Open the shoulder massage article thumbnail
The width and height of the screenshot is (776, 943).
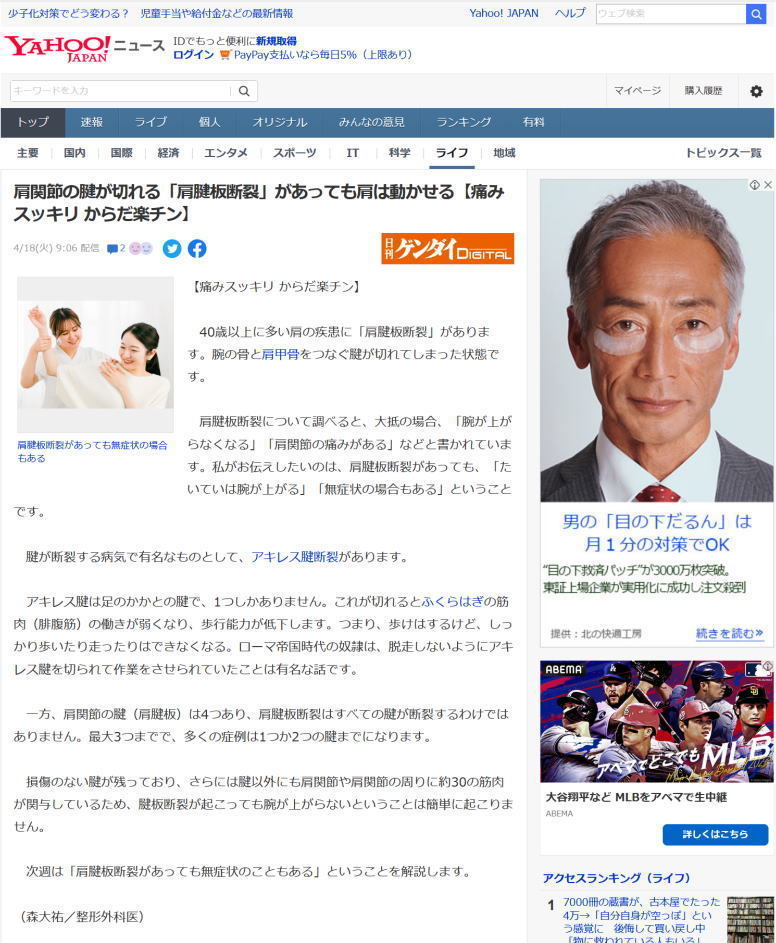pyautogui.click(x=95, y=355)
